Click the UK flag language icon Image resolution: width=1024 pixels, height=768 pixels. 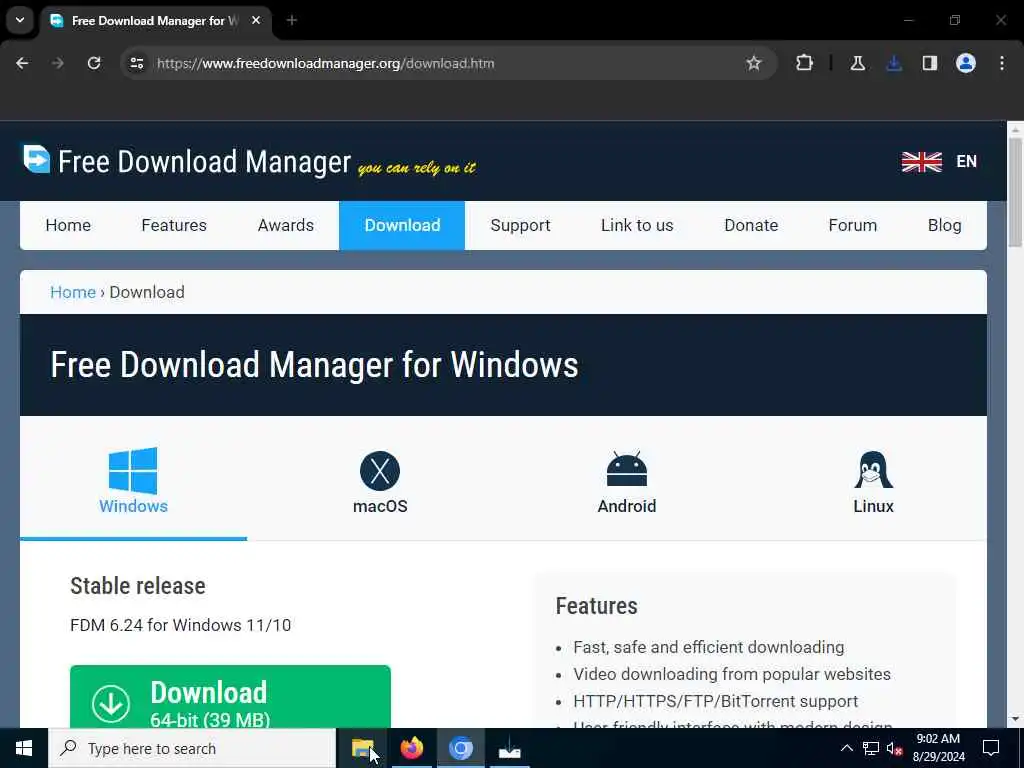(921, 161)
